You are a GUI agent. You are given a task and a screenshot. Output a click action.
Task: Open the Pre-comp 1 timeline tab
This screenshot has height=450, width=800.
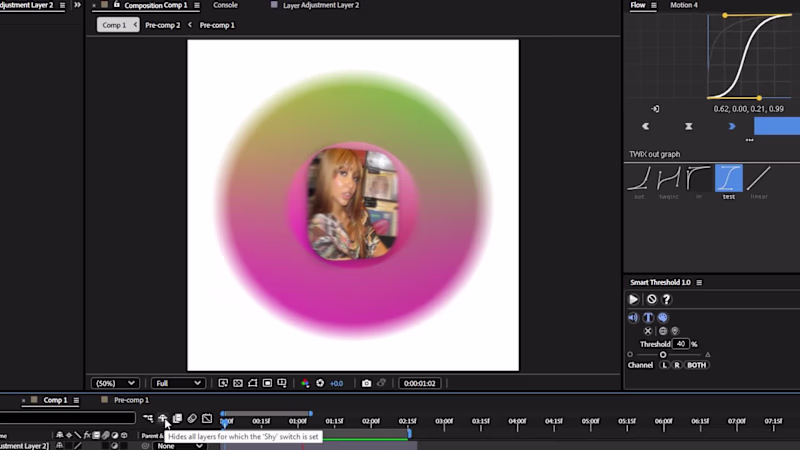132,400
